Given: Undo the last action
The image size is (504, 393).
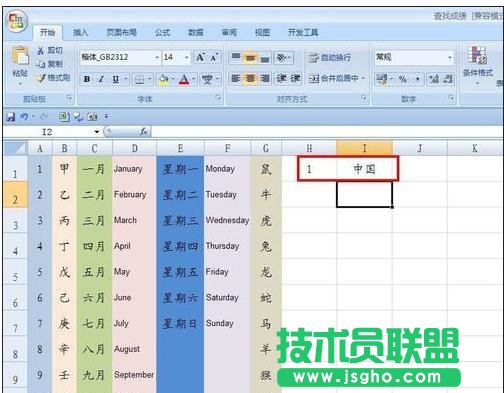Looking at the screenshot, I should pyautogui.click(x=24, y=117).
